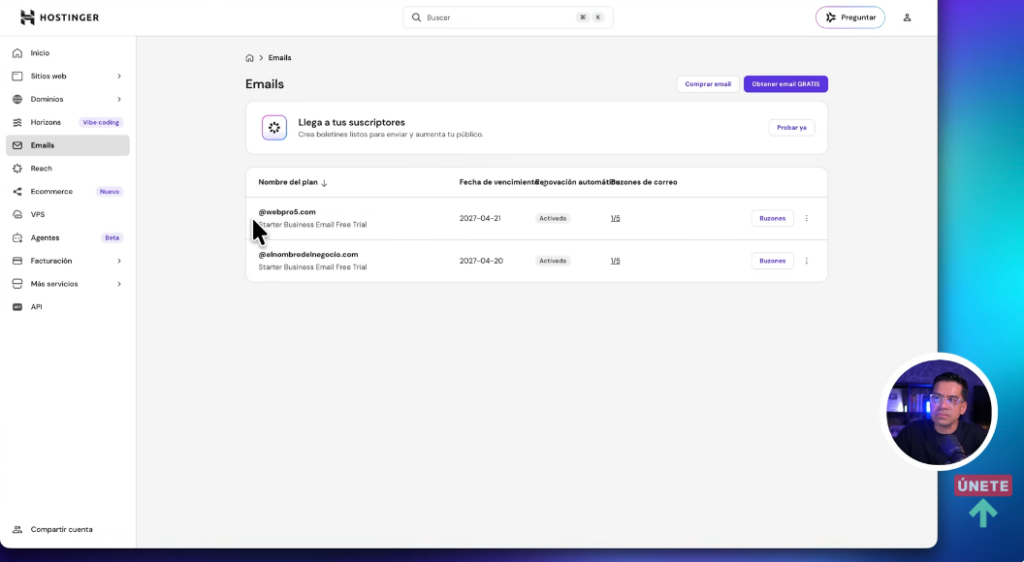
Task: Click the Comprar email button
Action: point(708,84)
